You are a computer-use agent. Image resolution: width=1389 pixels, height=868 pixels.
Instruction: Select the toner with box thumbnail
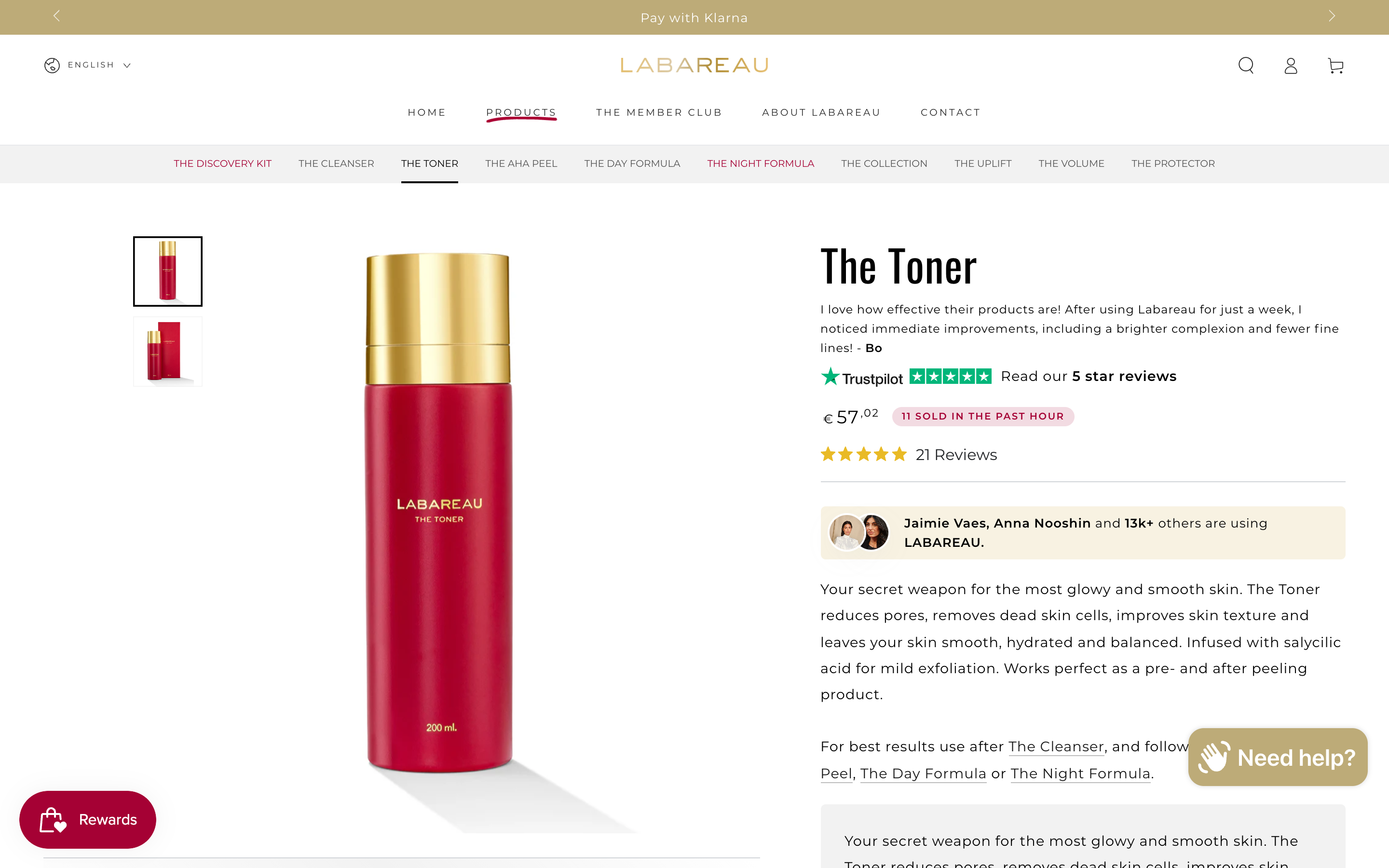click(168, 352)
